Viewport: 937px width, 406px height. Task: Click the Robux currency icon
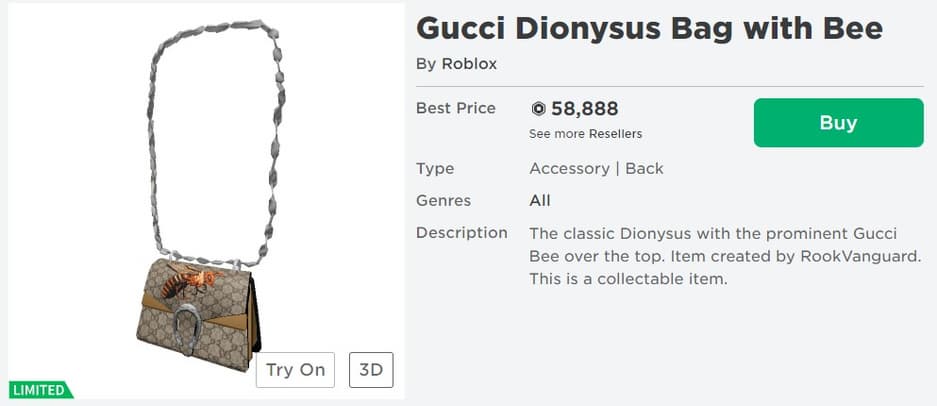tap(538, 109)
